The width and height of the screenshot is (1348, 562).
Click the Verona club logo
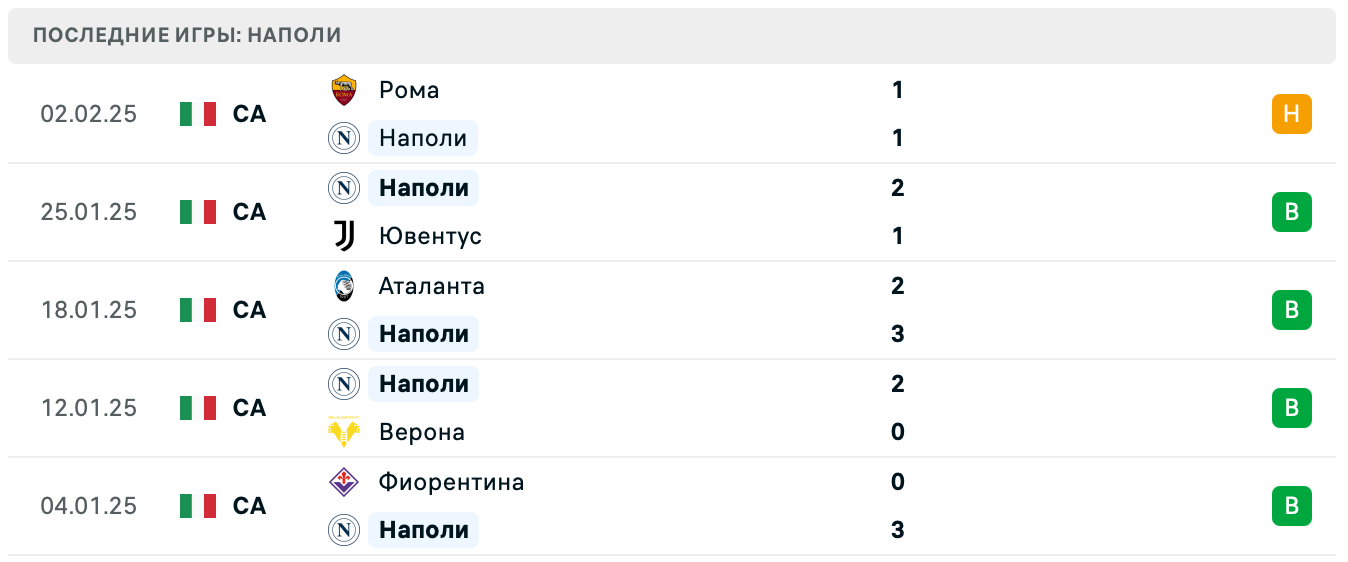[344, 432]
